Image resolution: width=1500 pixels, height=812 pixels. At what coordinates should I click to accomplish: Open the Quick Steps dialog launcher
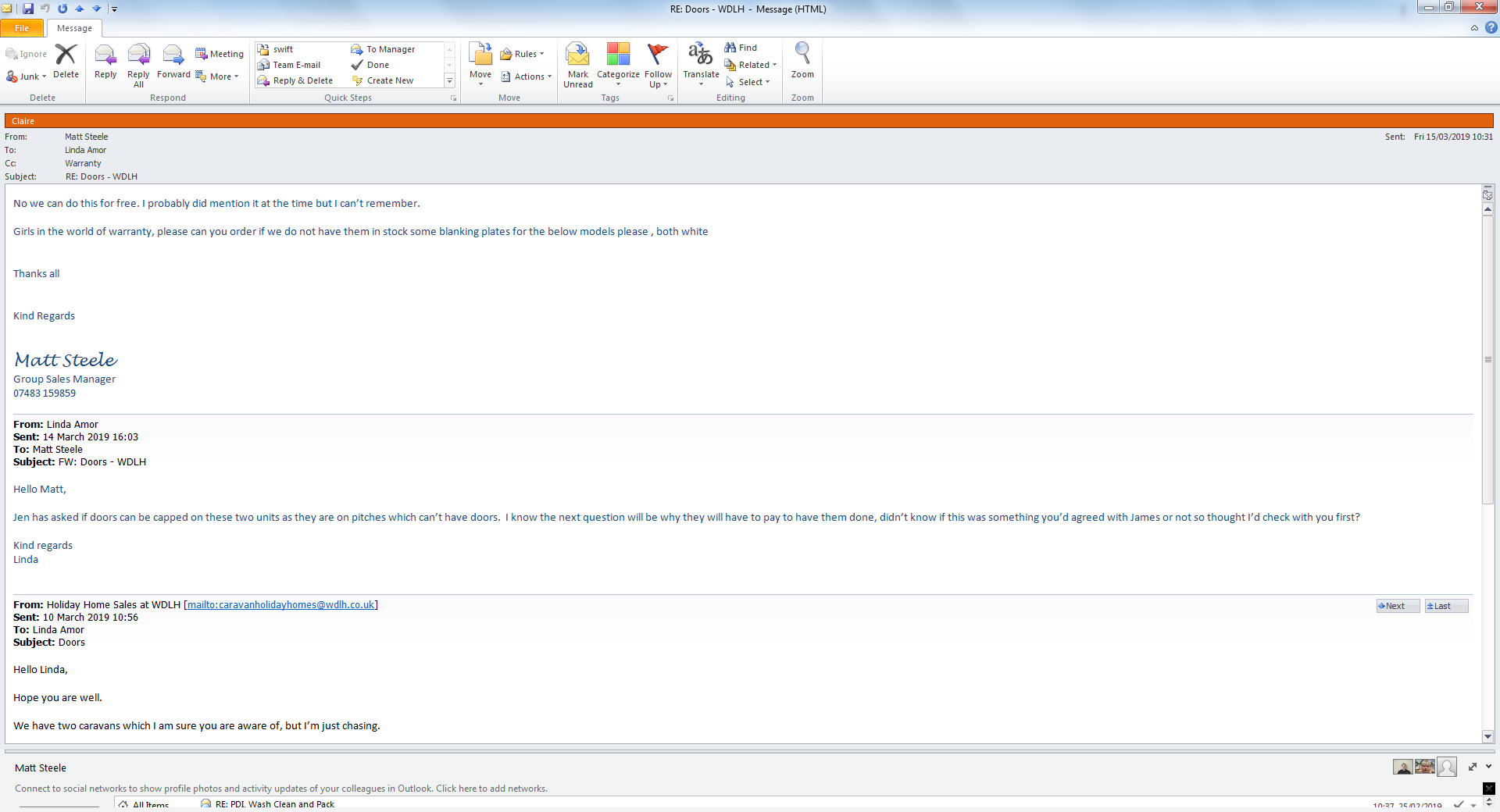coord(453,98)
